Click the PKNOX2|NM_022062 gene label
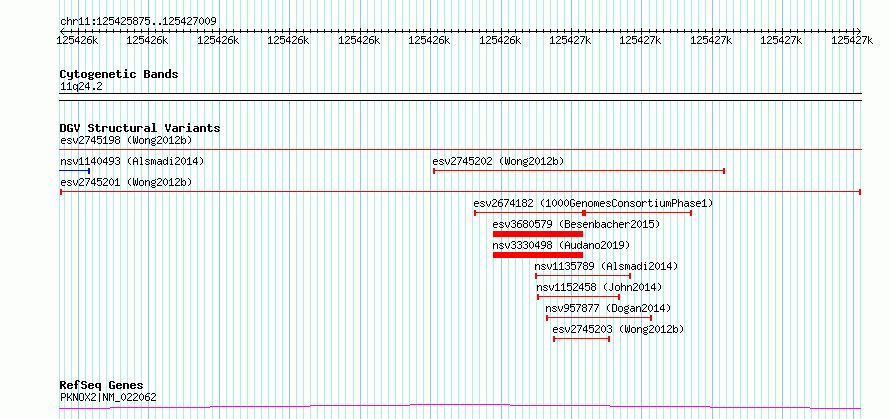Screen dimensions: 890x419 [x=108, y=397]
